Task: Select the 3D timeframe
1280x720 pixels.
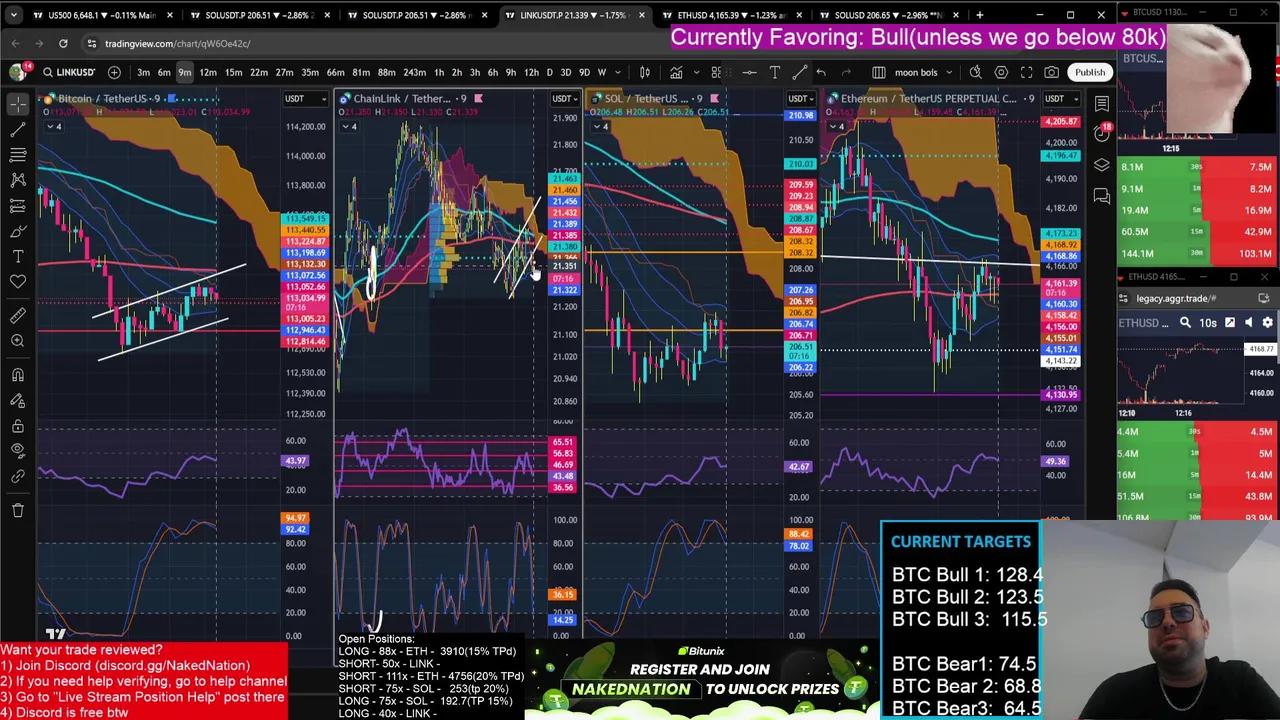Action: pos(565,72)
